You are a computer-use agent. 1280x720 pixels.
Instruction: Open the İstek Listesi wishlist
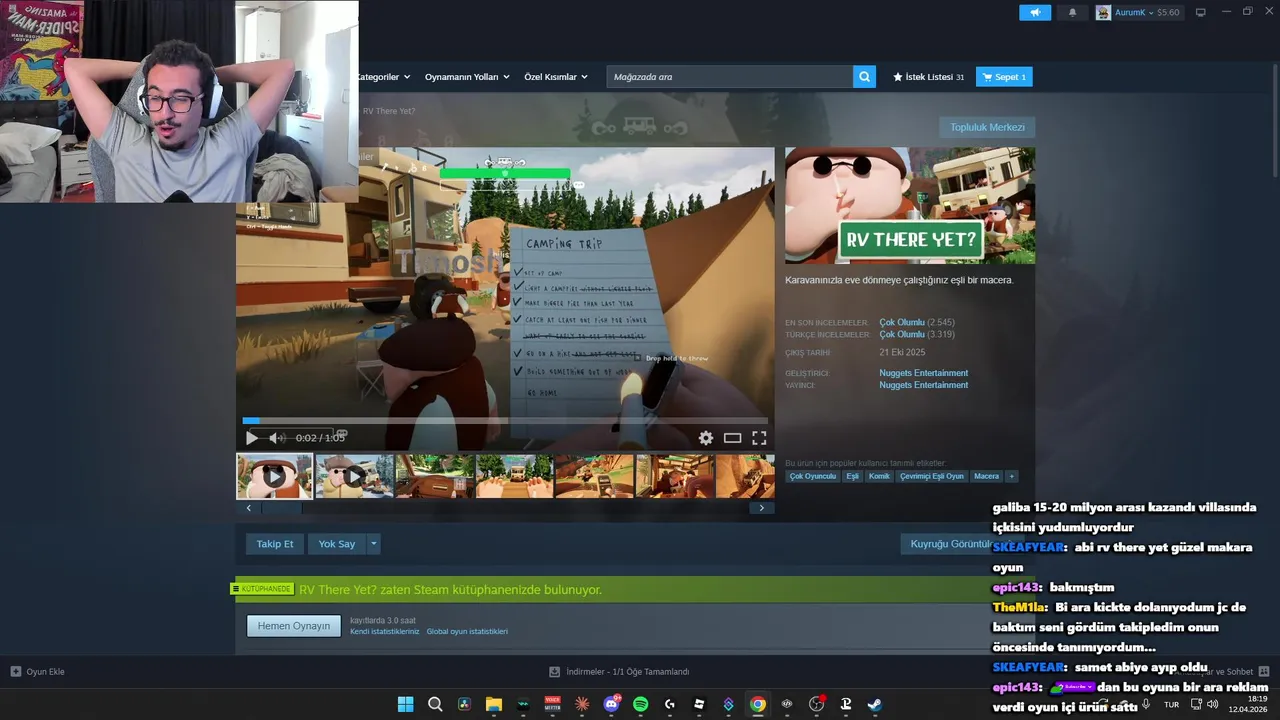[929, 77]
